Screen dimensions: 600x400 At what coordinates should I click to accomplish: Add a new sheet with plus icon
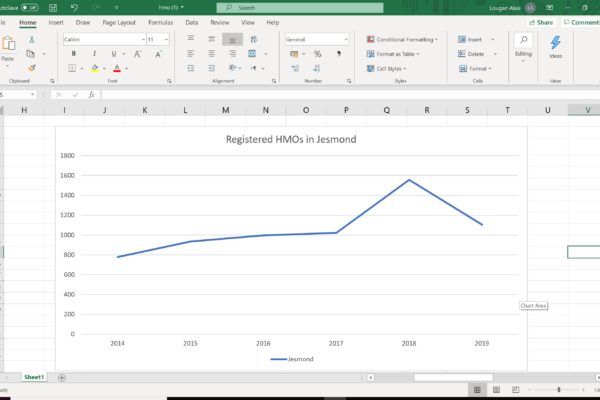62,378
